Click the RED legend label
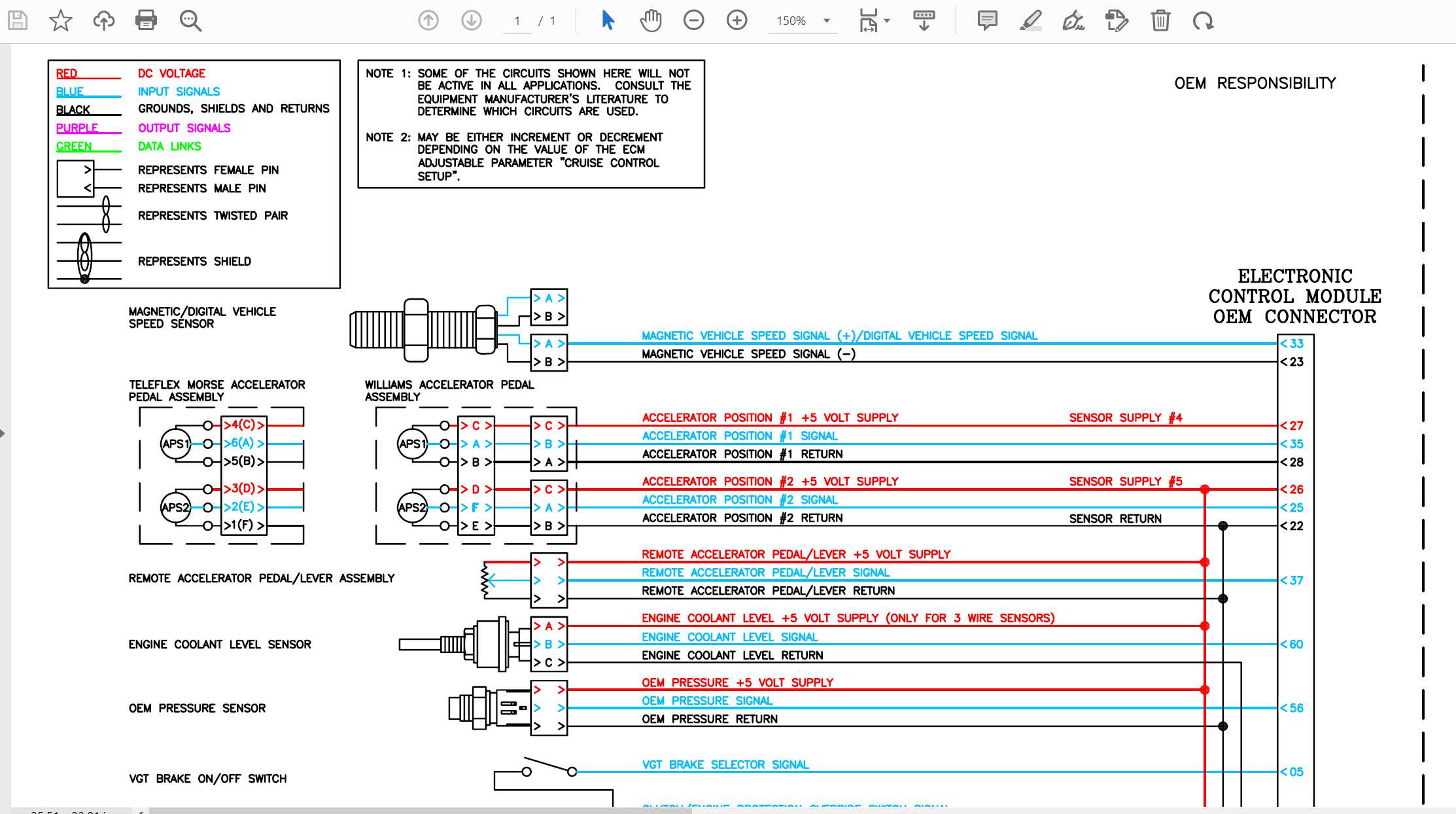This screenshot has width=1456, height=814. 66,73
